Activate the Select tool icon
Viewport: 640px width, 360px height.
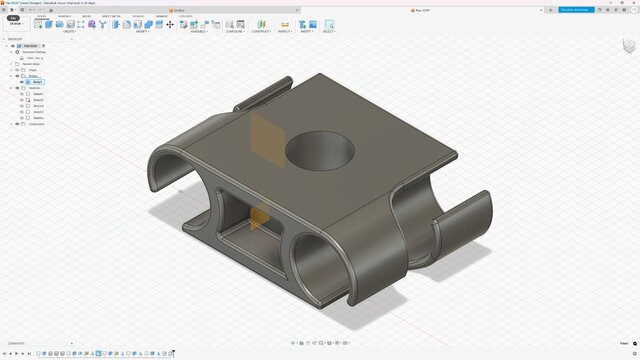329,24
